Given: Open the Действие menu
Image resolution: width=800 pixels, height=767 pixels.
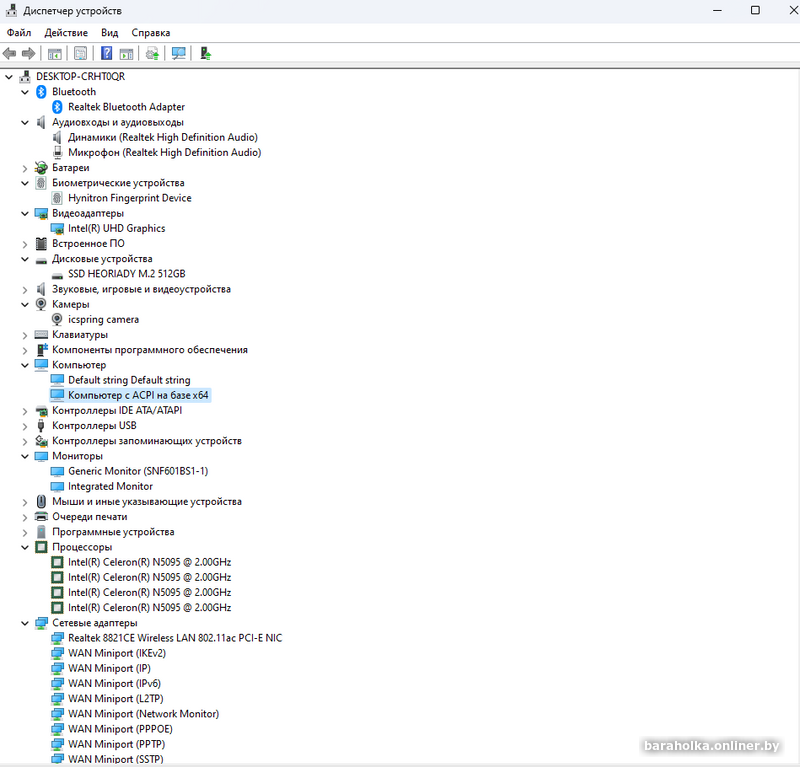Looking at the screenshot, I should click(66, 33).
